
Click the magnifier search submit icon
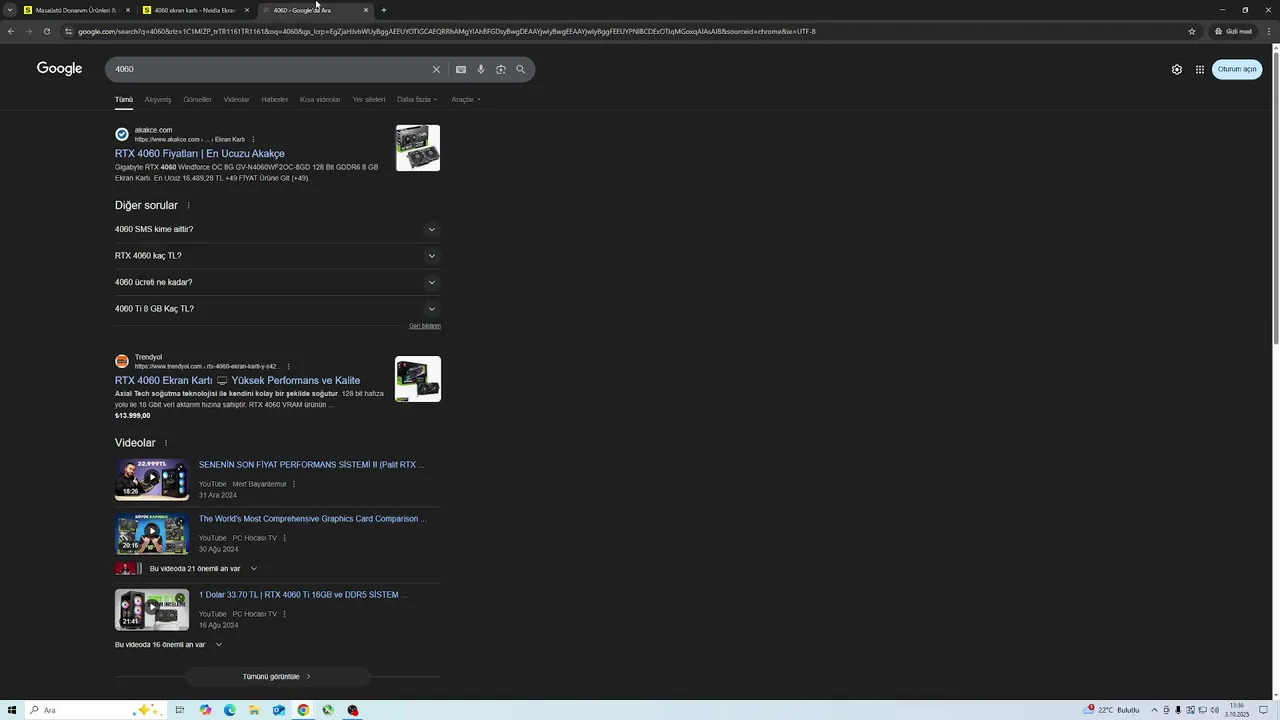[520, 69]
